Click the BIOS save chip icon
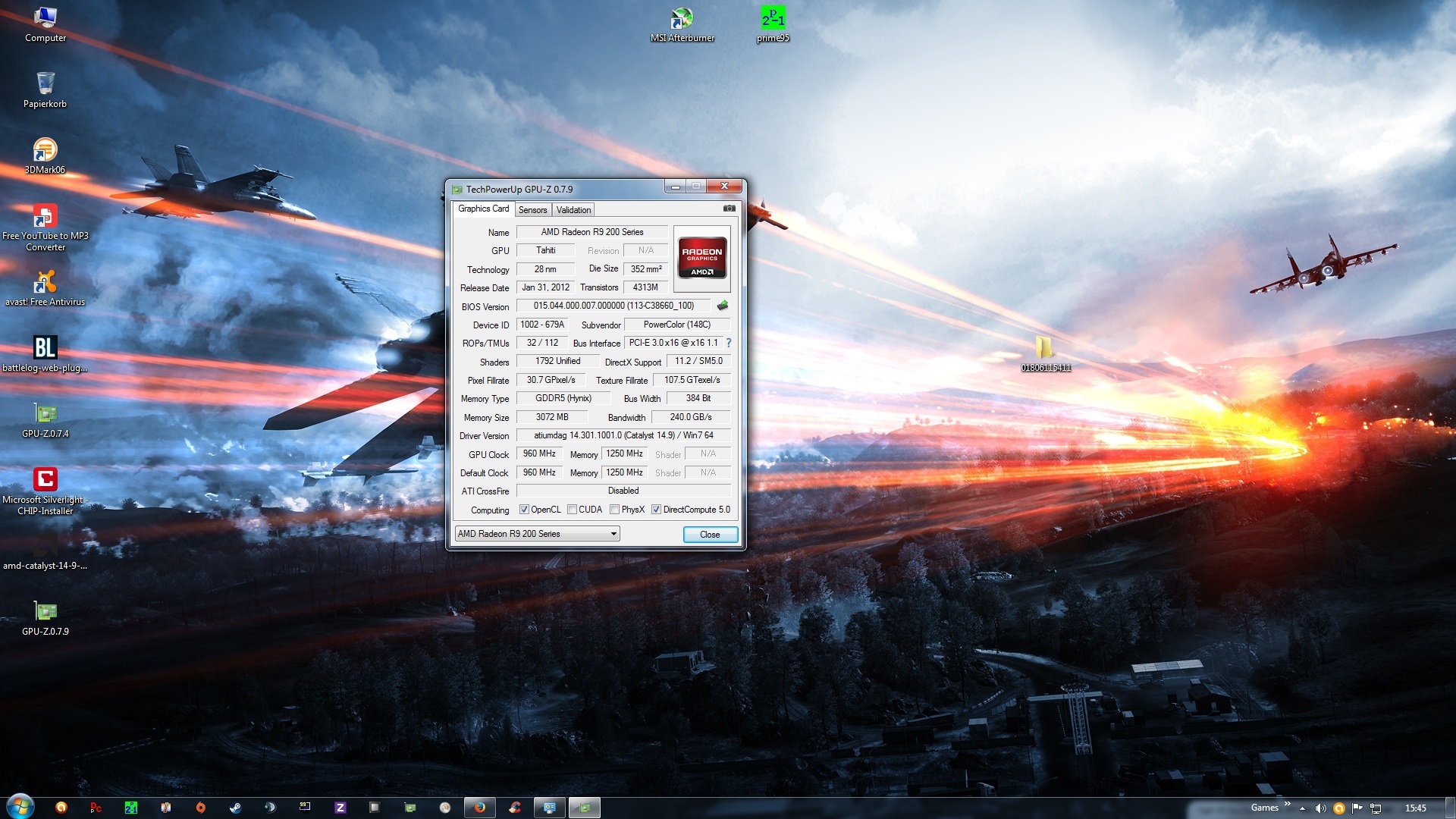The height and width of the screenshot is (819, 1456). 722,306
